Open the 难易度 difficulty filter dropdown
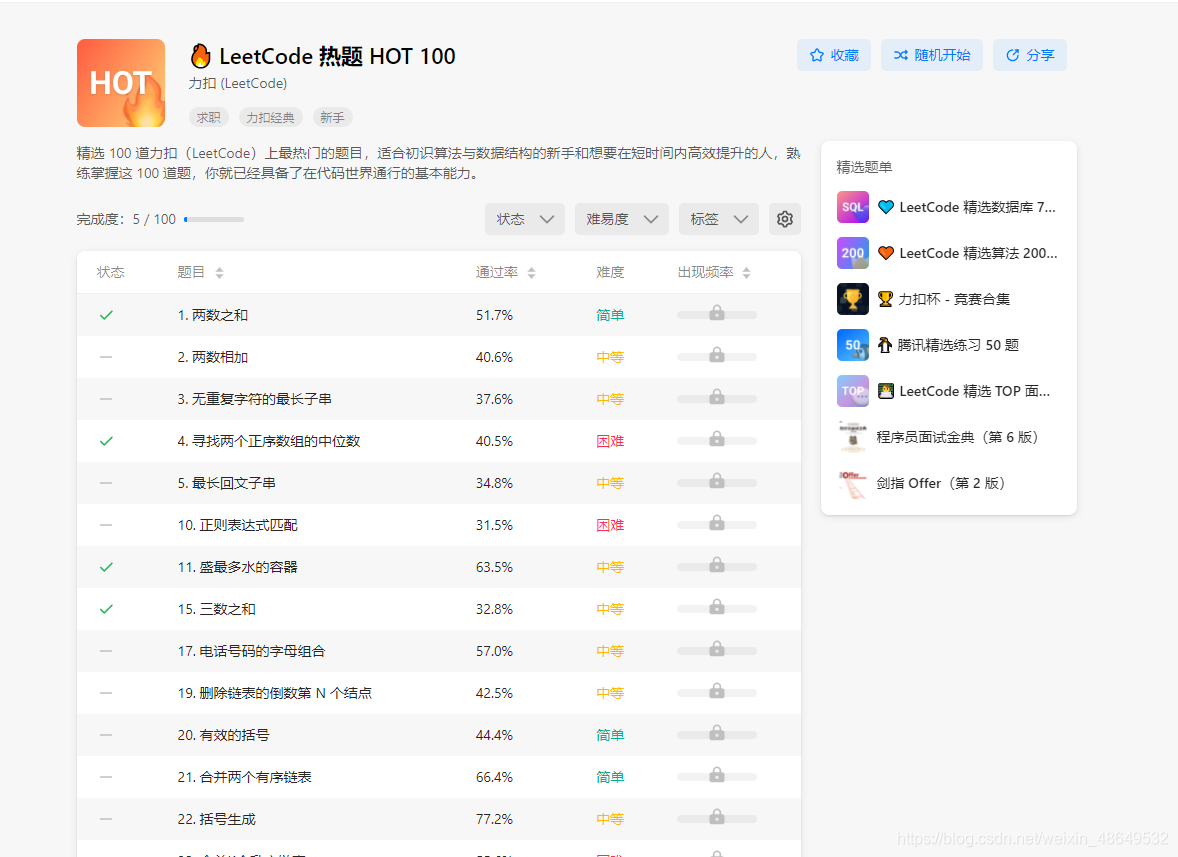The height and width of the screenshot is (857, 1178). [622, 219]
